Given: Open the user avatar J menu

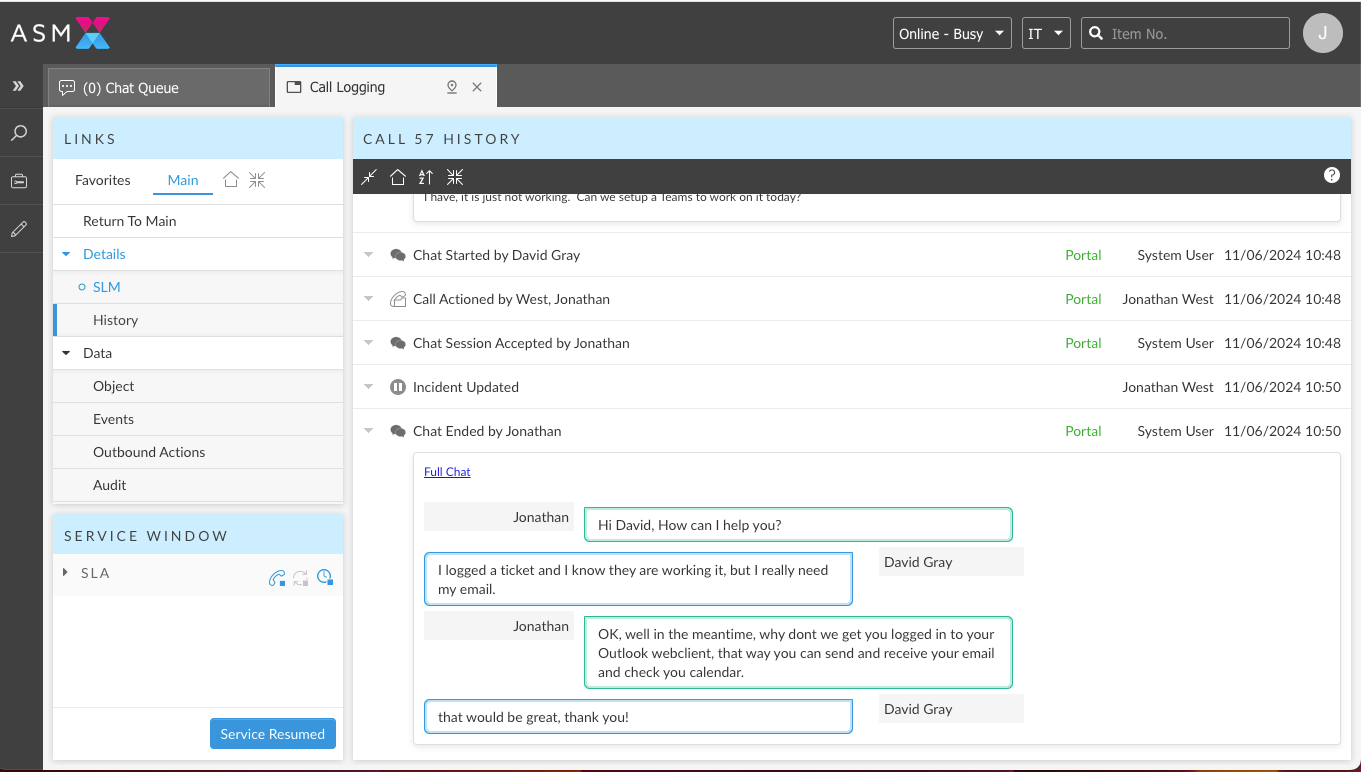Looking at the screenshot, I should [1323, 33].
